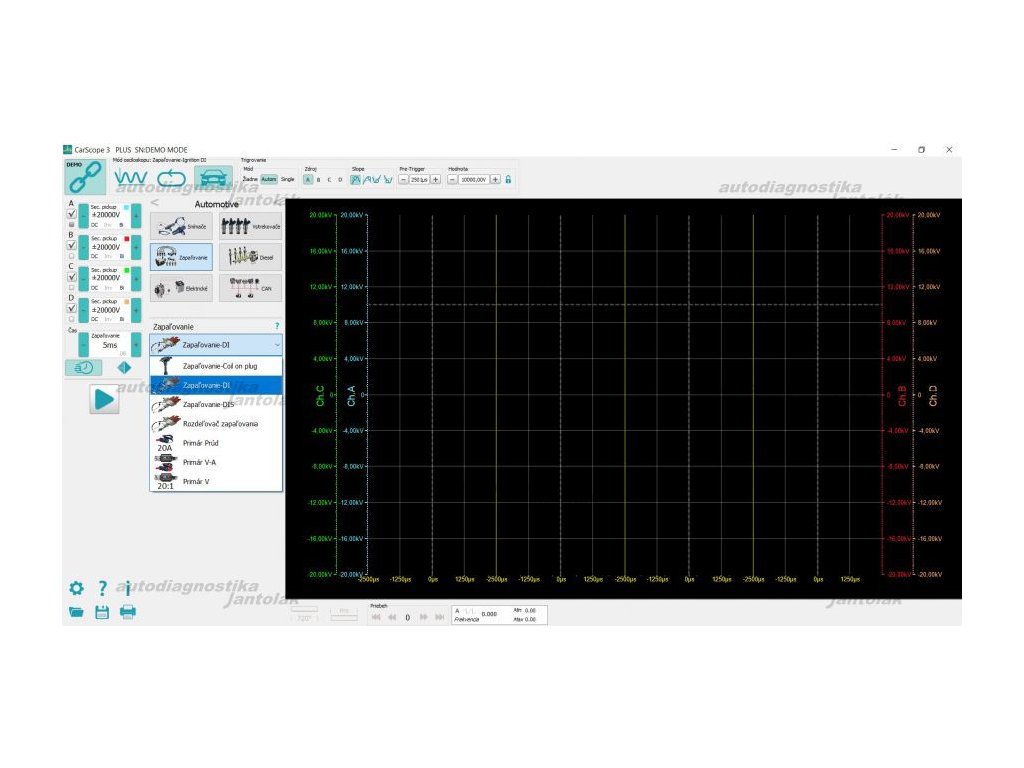Open the Snímače sensors category
The image size is (1024, 768).
(182, 227)
